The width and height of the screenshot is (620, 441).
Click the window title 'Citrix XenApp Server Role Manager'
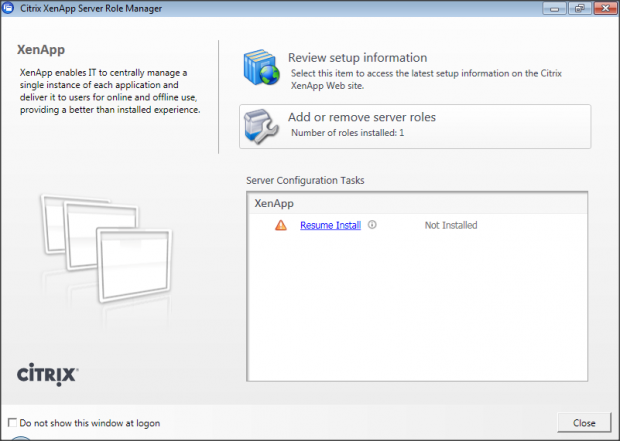click(91, 8)
